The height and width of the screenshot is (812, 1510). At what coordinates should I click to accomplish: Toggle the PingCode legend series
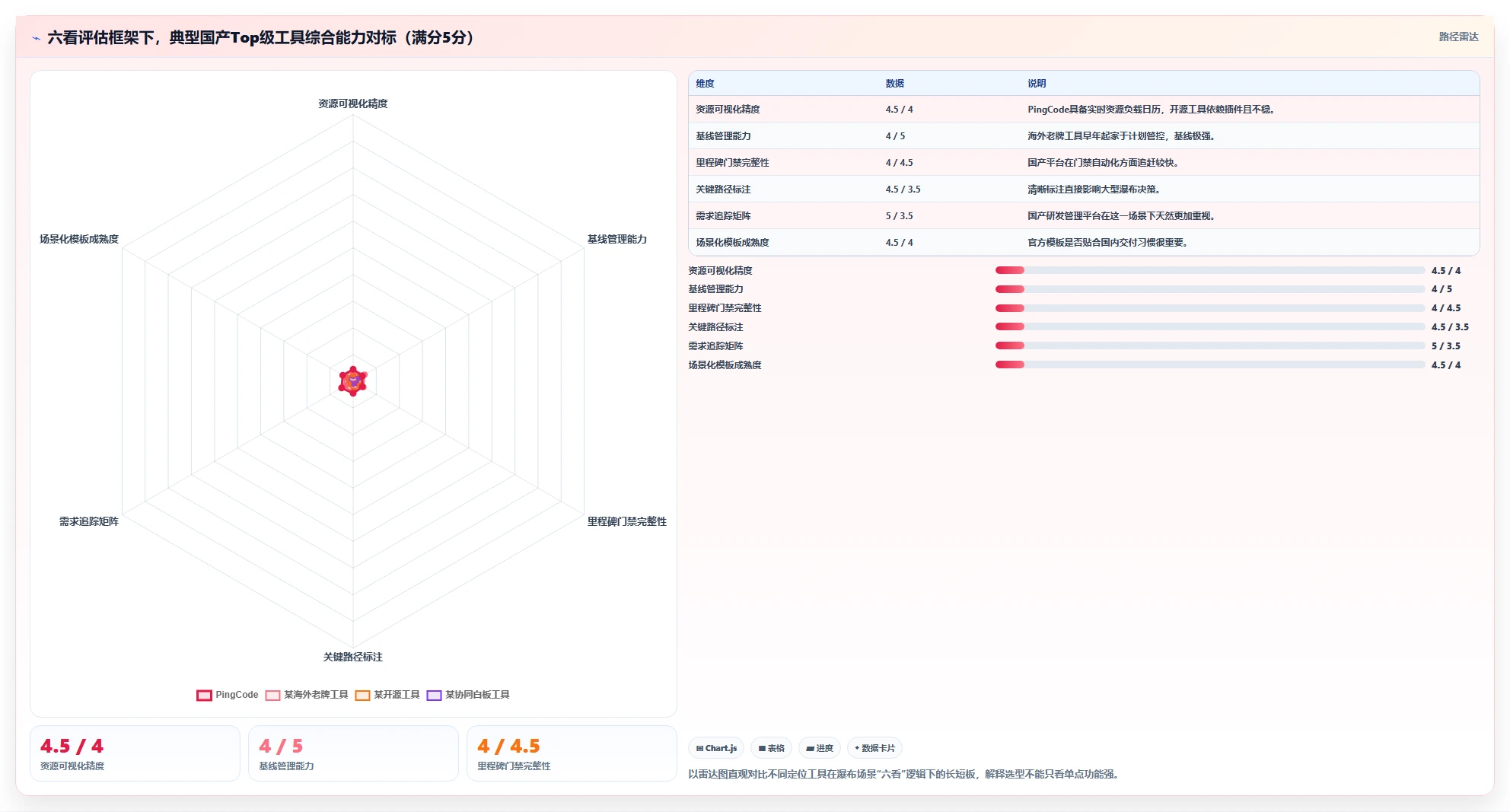227,695
